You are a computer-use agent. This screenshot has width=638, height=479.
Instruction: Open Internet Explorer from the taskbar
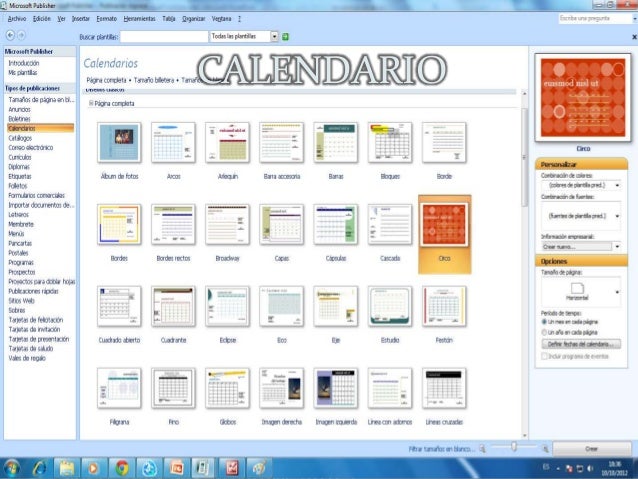point(39,468)
